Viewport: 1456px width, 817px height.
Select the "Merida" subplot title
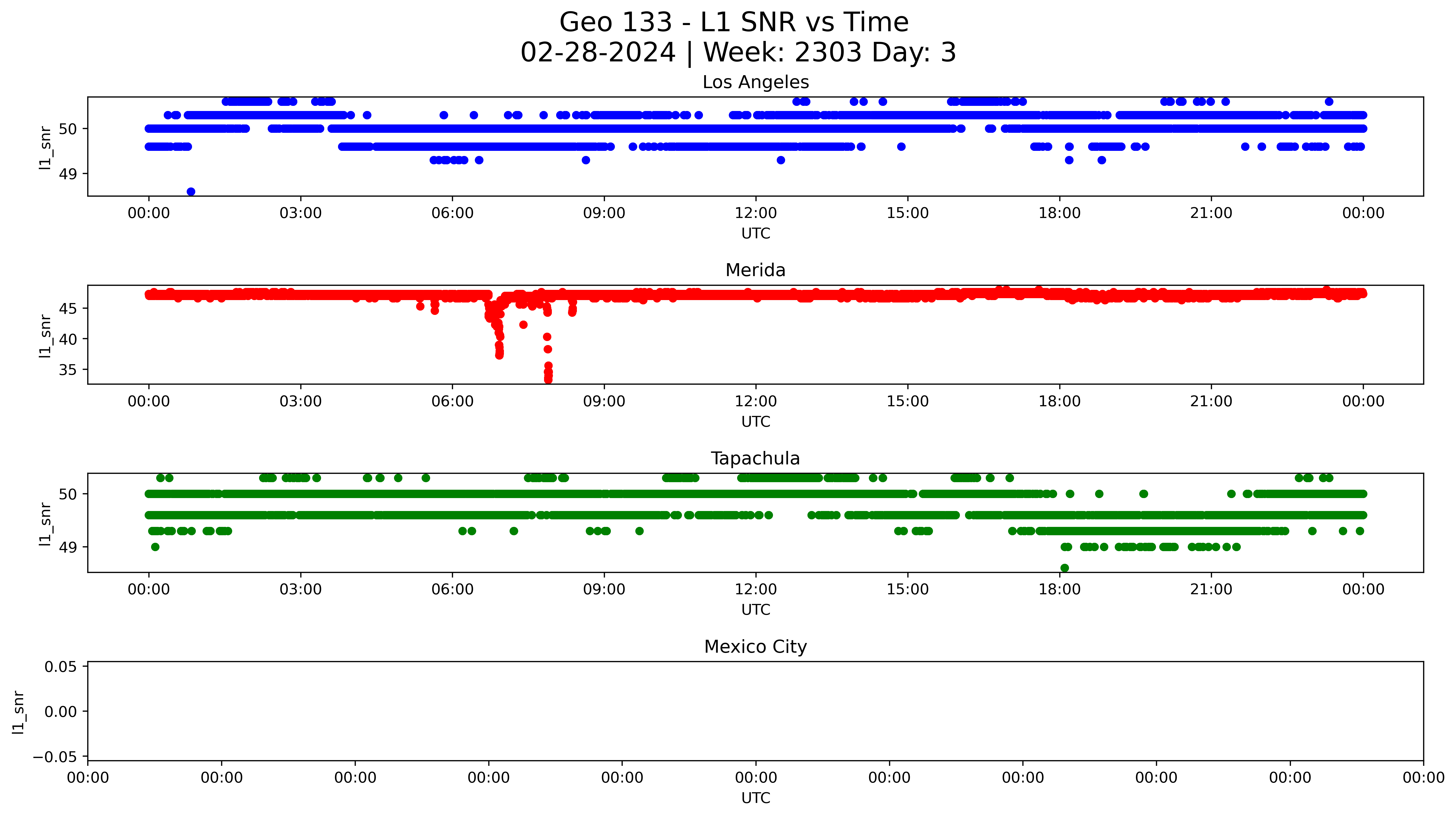click(x=756, y=270)
